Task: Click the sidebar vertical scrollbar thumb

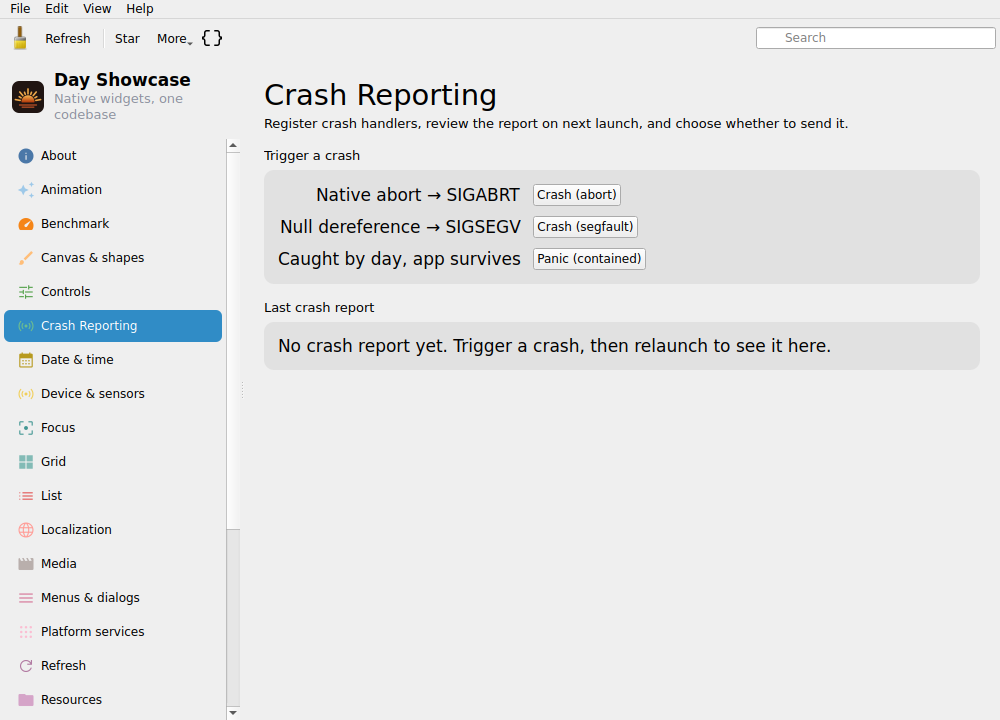Action: tap(233, 341)
